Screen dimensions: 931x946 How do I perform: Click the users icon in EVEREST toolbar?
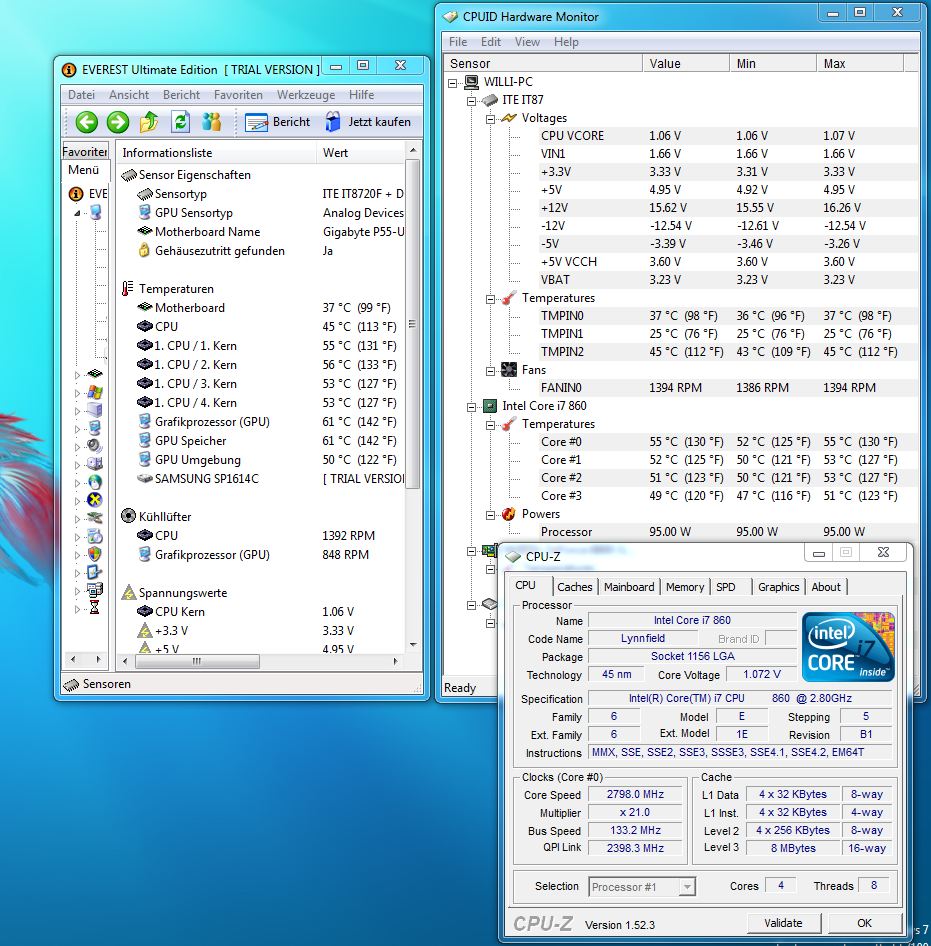click(x=212, y=122)
